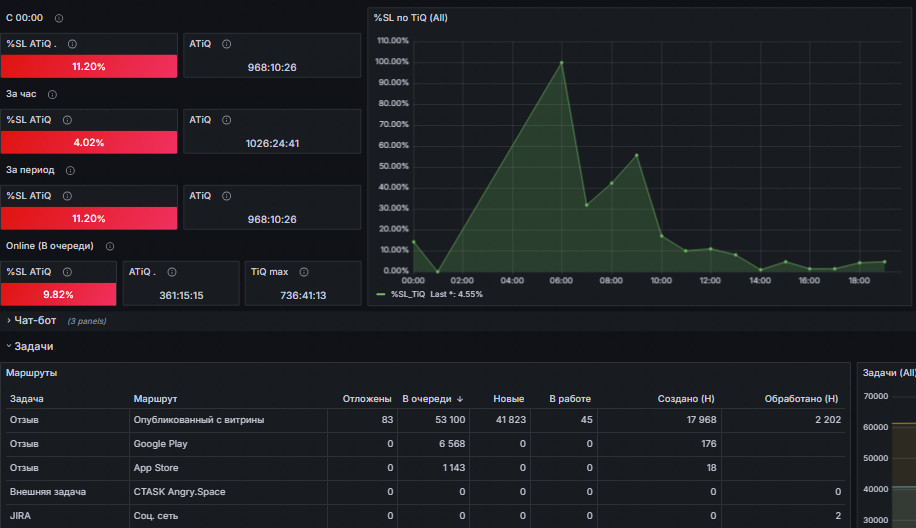Click info icon next to Online (В очереди)
Screen dimensions: 916x528
tap(110, 246)
